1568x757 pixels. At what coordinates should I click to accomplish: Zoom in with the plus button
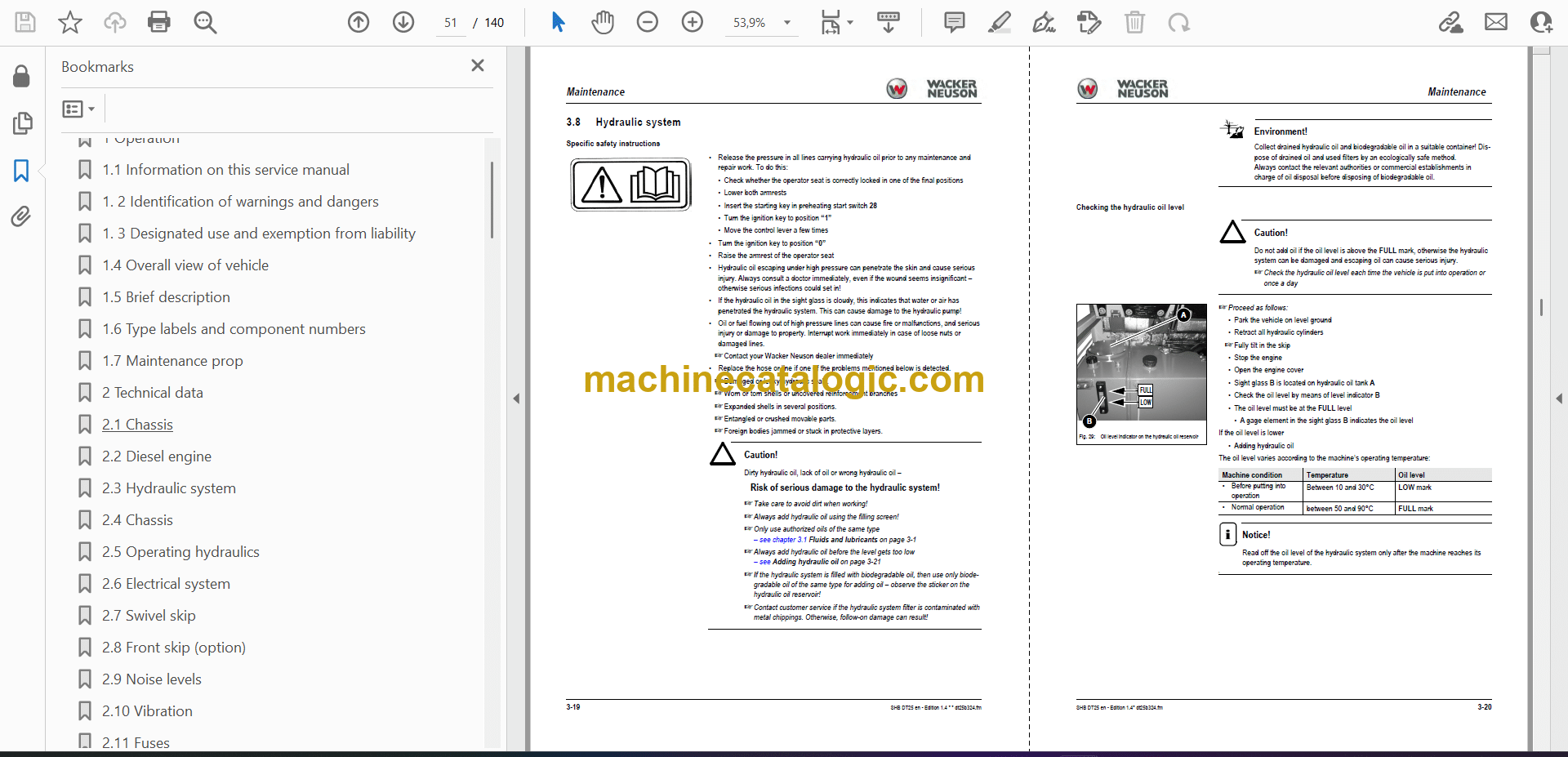click(x=693, y=22)
